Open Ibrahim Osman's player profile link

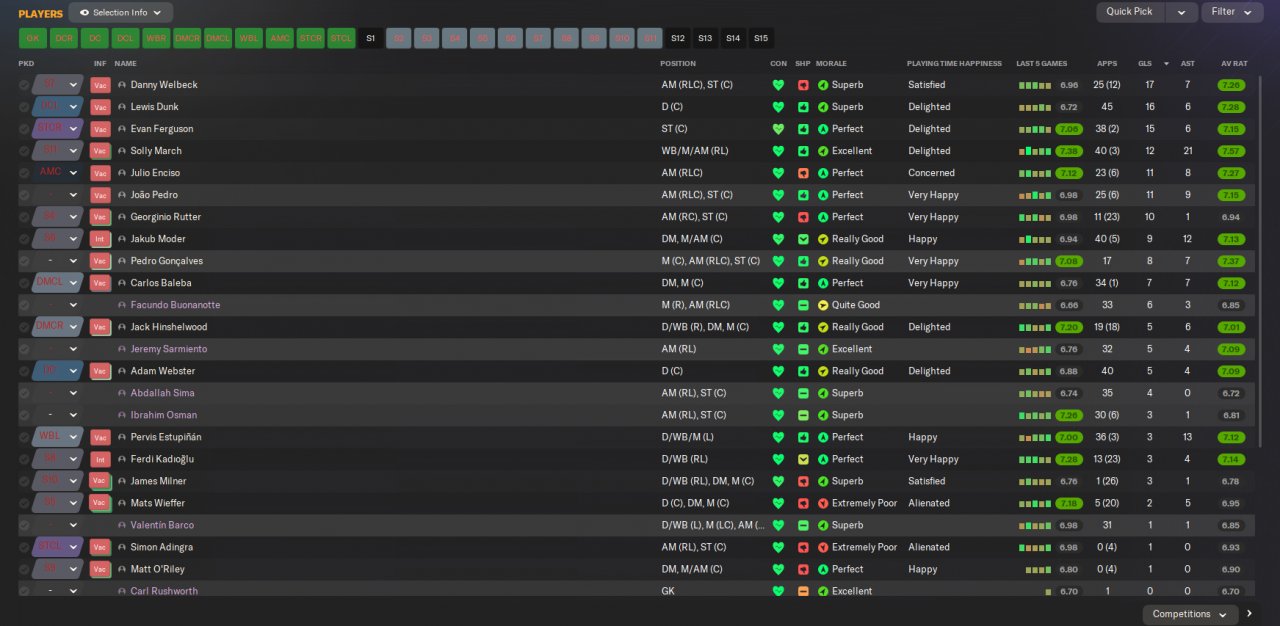click(164, 415)
